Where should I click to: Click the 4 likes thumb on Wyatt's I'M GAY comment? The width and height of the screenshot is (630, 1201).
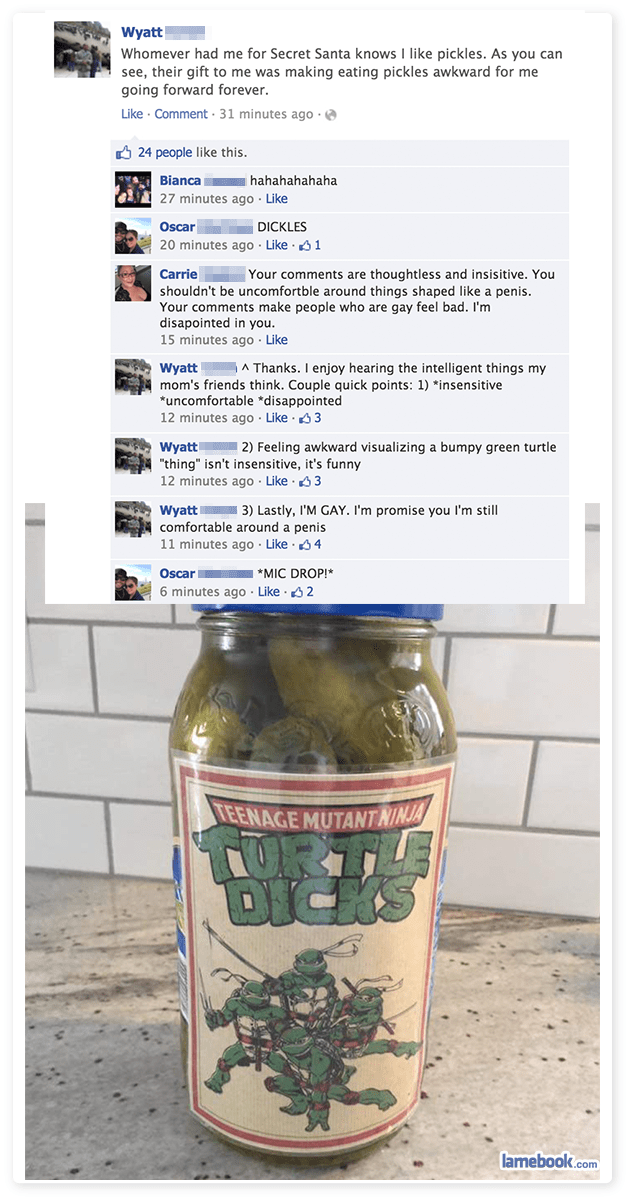[x=308, y=545]
